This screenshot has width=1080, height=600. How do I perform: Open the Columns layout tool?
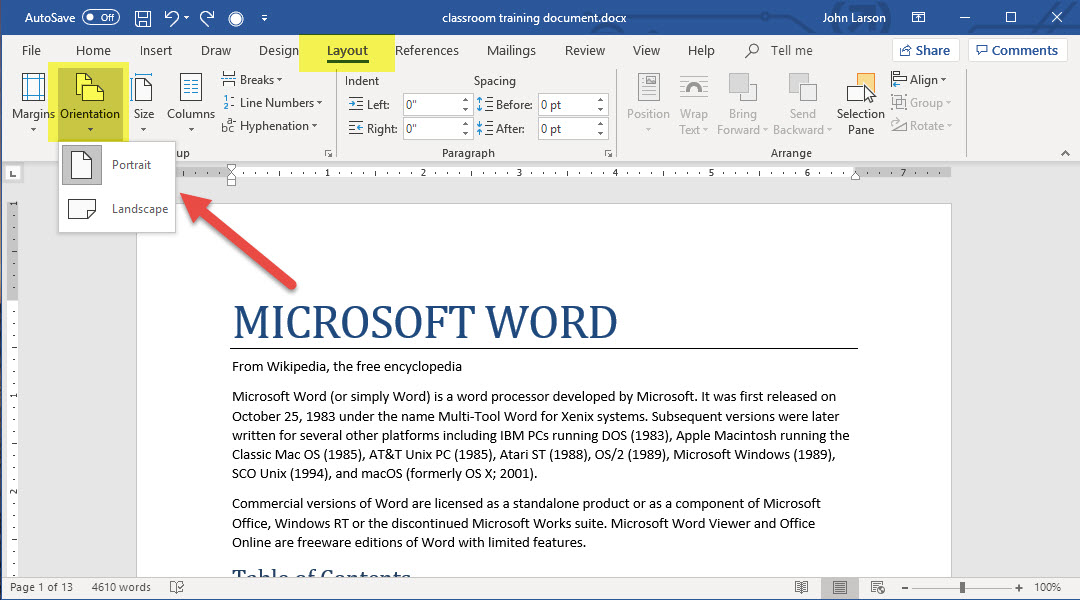coord(190,102)
